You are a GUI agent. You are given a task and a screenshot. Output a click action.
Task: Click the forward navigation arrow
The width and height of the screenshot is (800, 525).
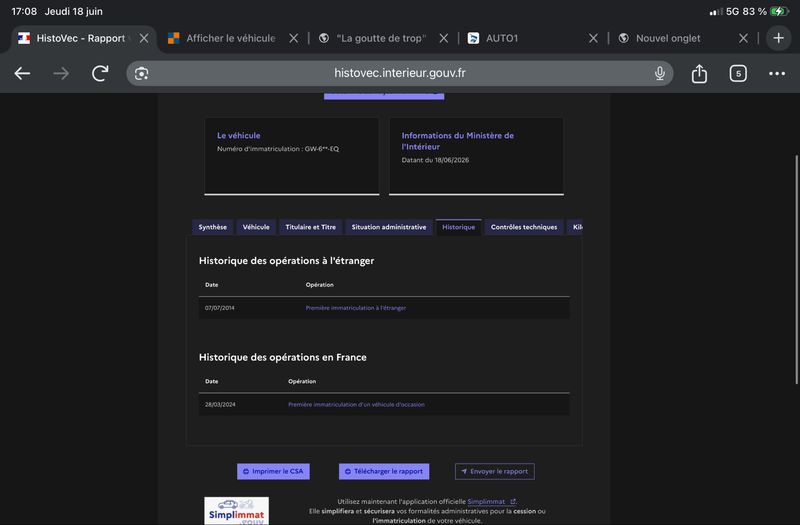point(61,73)
